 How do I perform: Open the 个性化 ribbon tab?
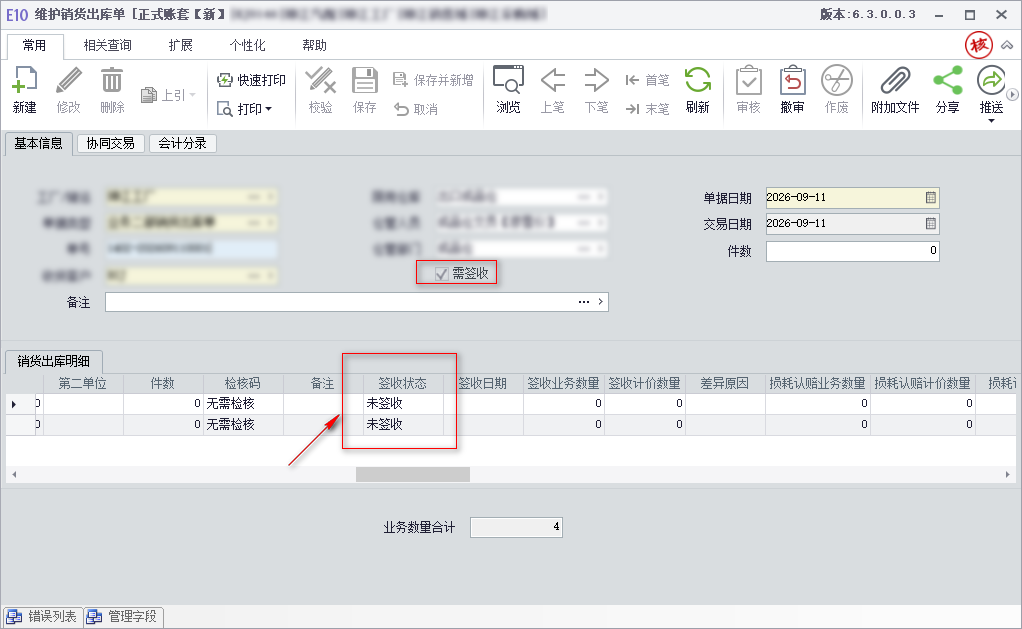pyautogui.click(x=248, y=45)
